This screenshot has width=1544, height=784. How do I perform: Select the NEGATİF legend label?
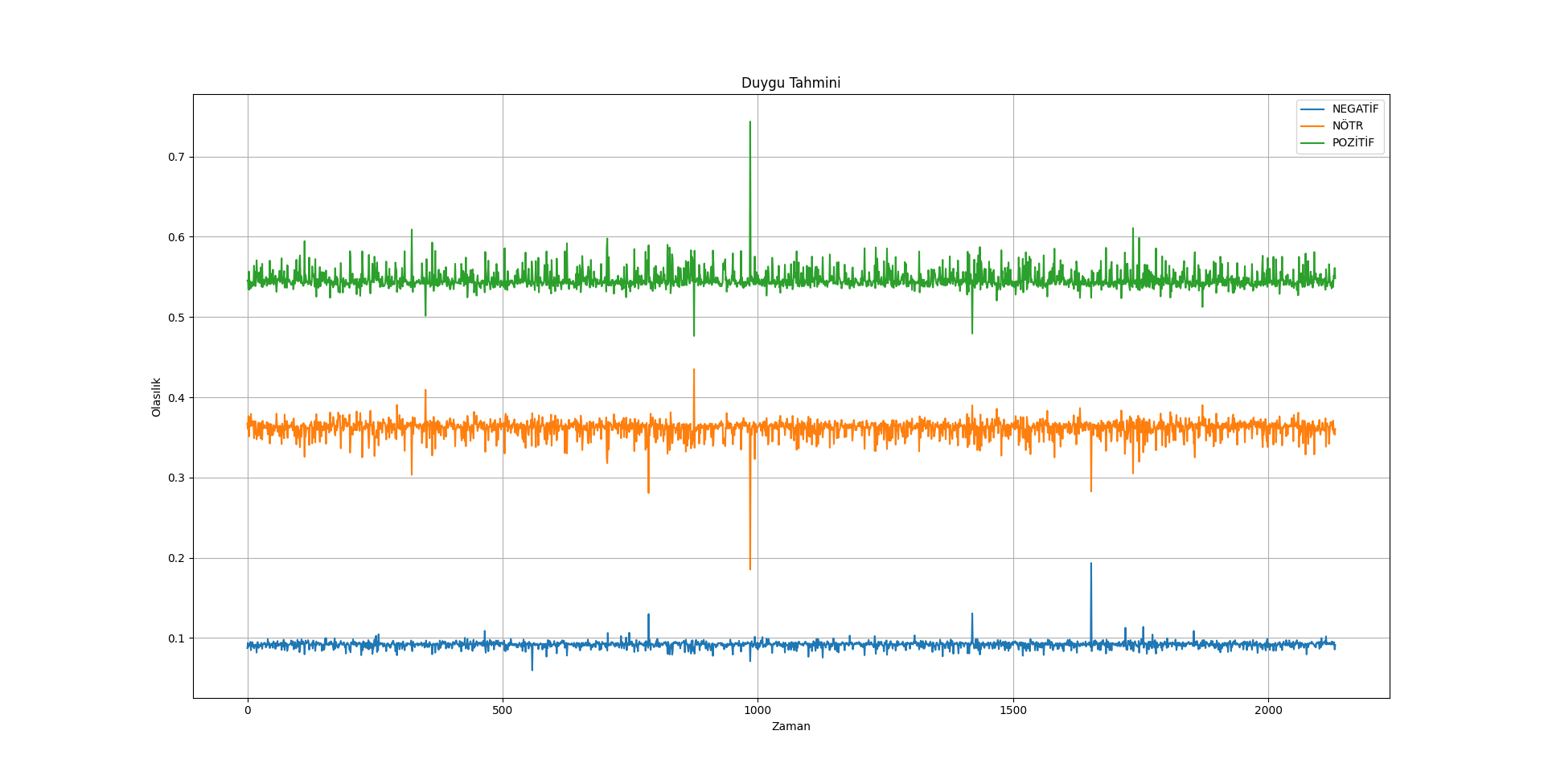(x=1355, y=109)
